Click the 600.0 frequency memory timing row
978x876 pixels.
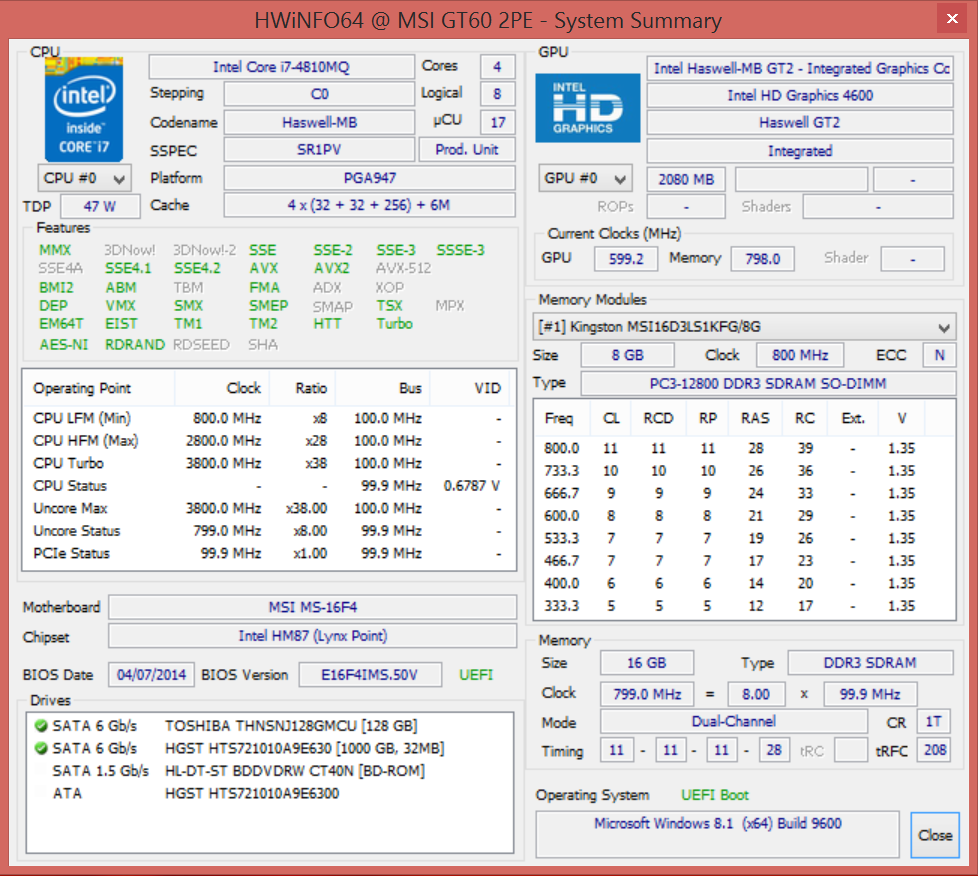(x=744, y=515)
